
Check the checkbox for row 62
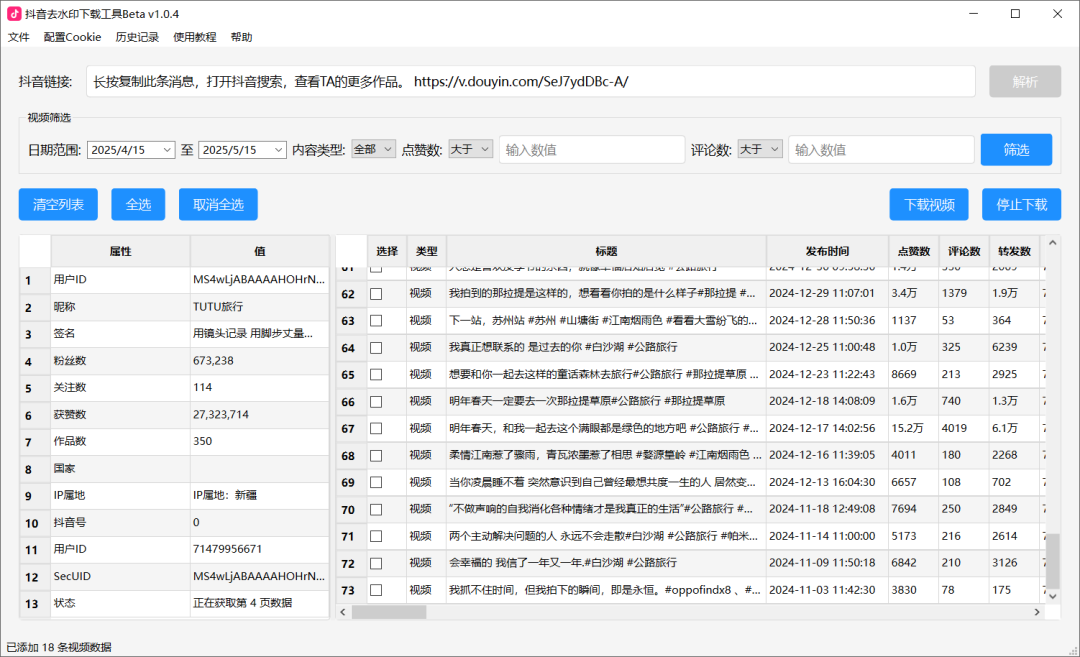click(x=376, y=294)
